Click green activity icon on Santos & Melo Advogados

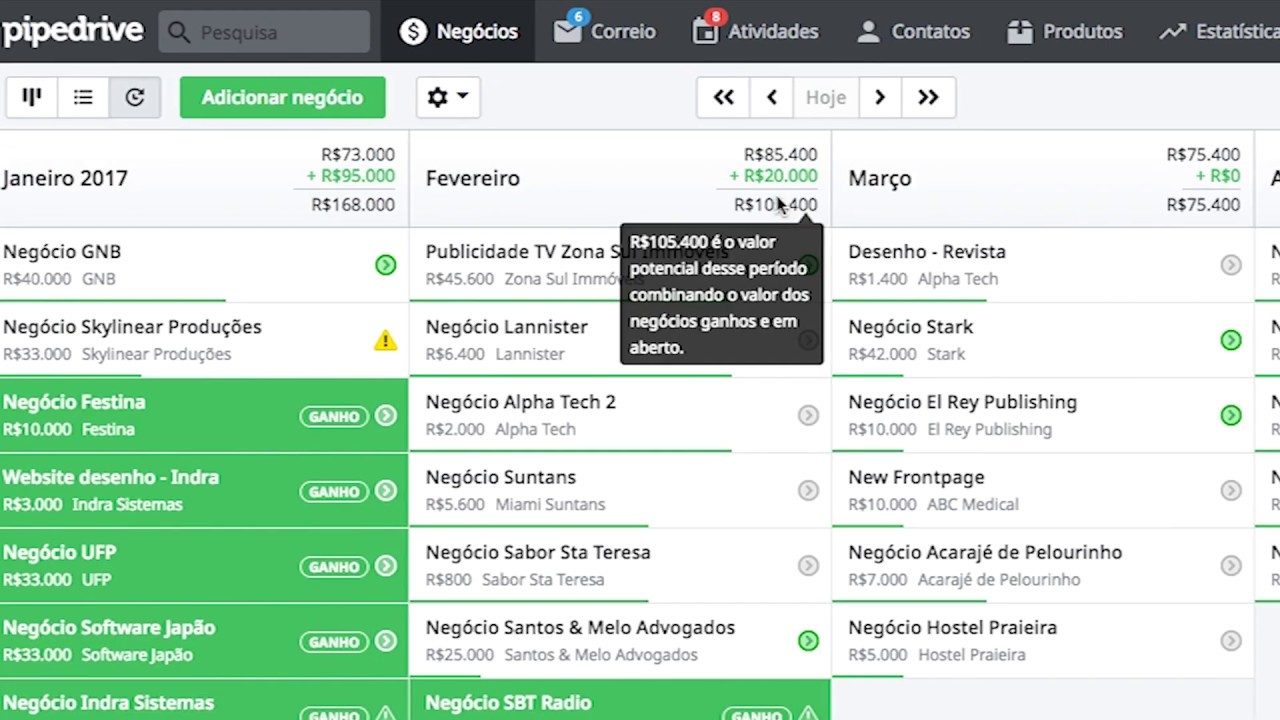(x=808, y=640)
